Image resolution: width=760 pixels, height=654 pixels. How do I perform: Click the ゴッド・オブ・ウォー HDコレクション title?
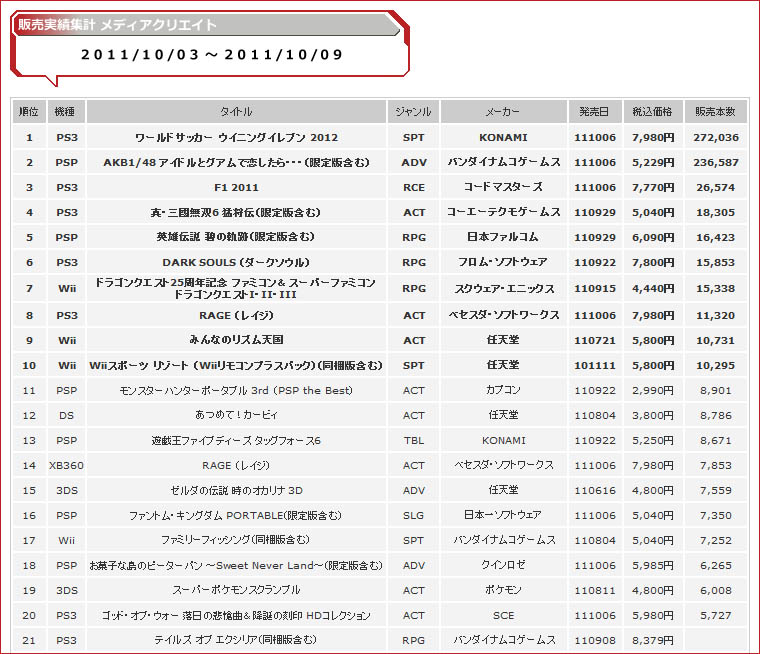coord(236,615)
